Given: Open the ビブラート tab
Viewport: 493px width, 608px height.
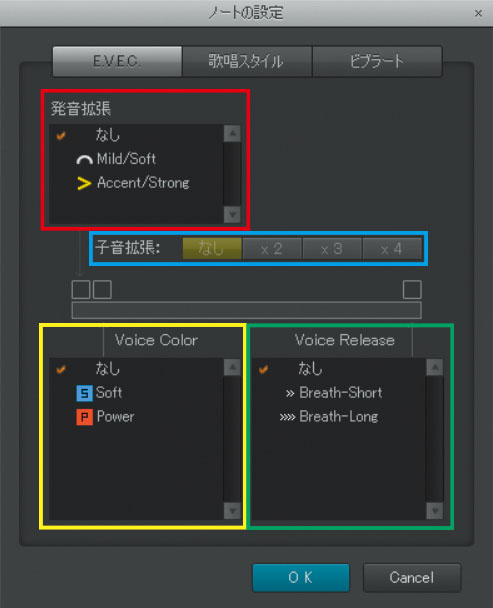Looking at the screenshot, I should click(x=377, y=61).
